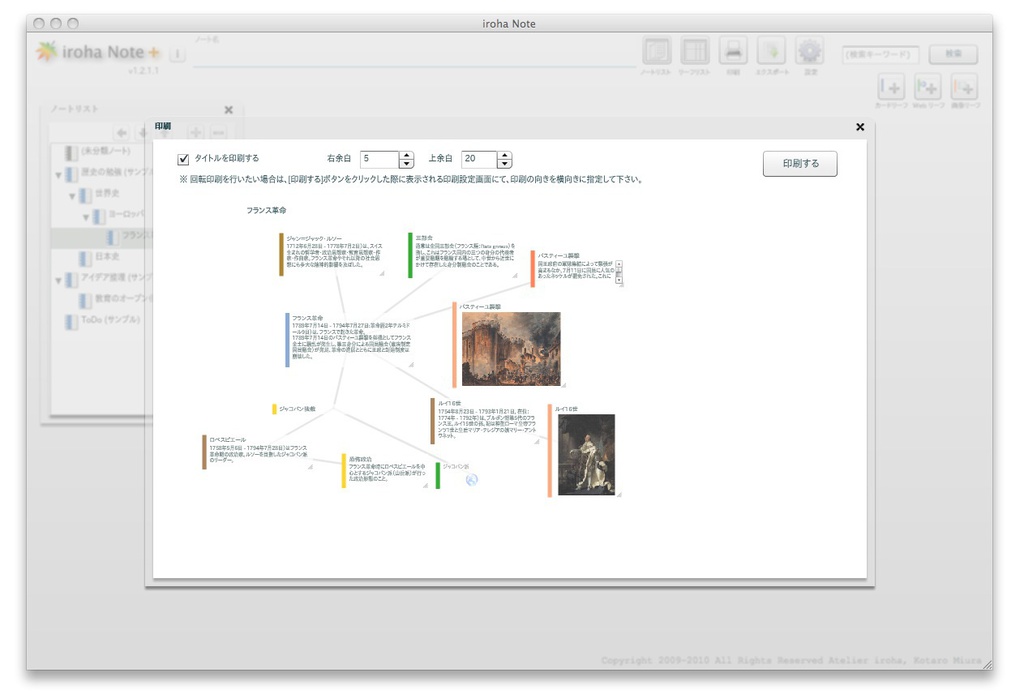This screenshot has width=1024, height=694.
Task: Click brown color bar of ルソー leaf
Action: 281,254
